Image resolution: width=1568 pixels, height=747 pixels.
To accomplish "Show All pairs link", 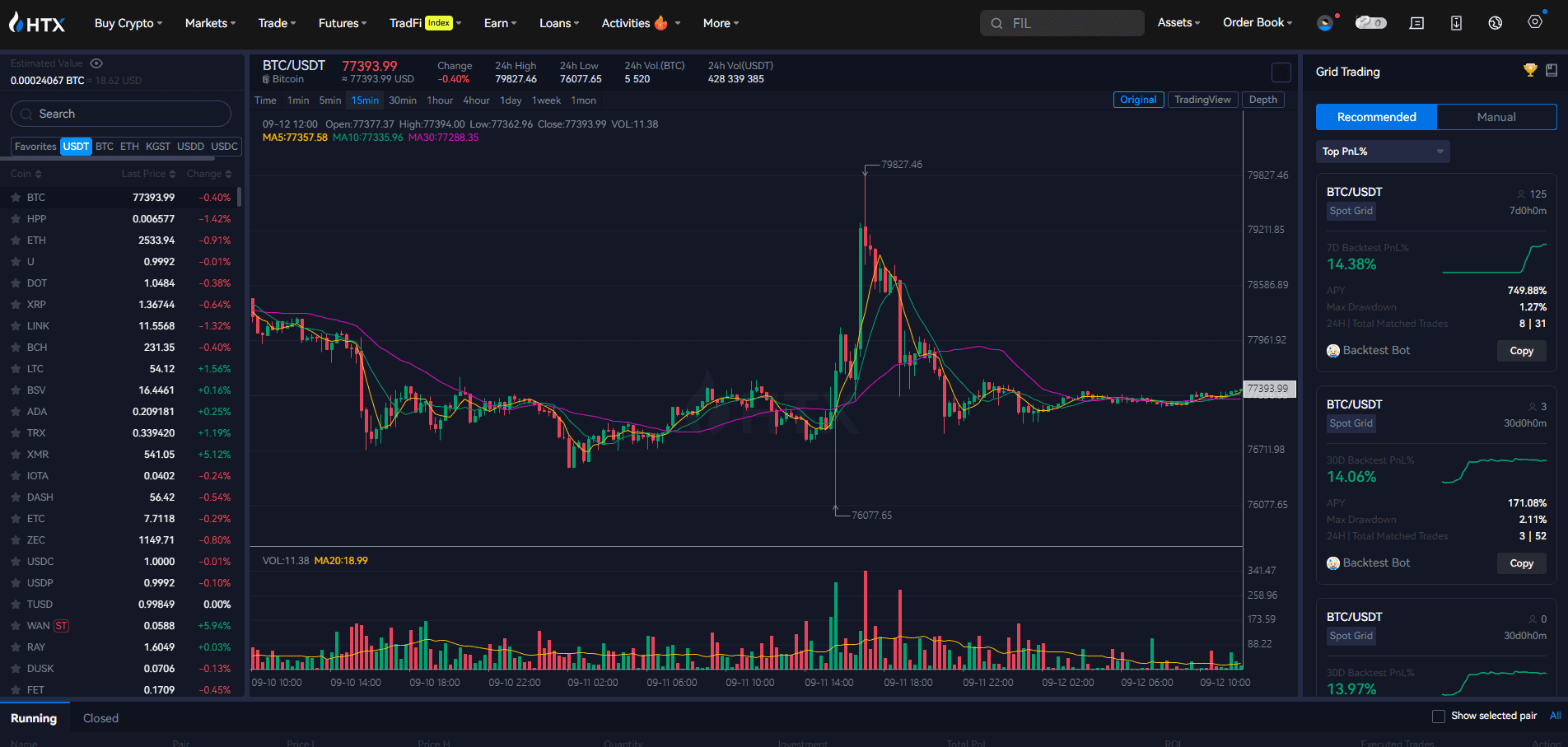I will pos(1555,716).
